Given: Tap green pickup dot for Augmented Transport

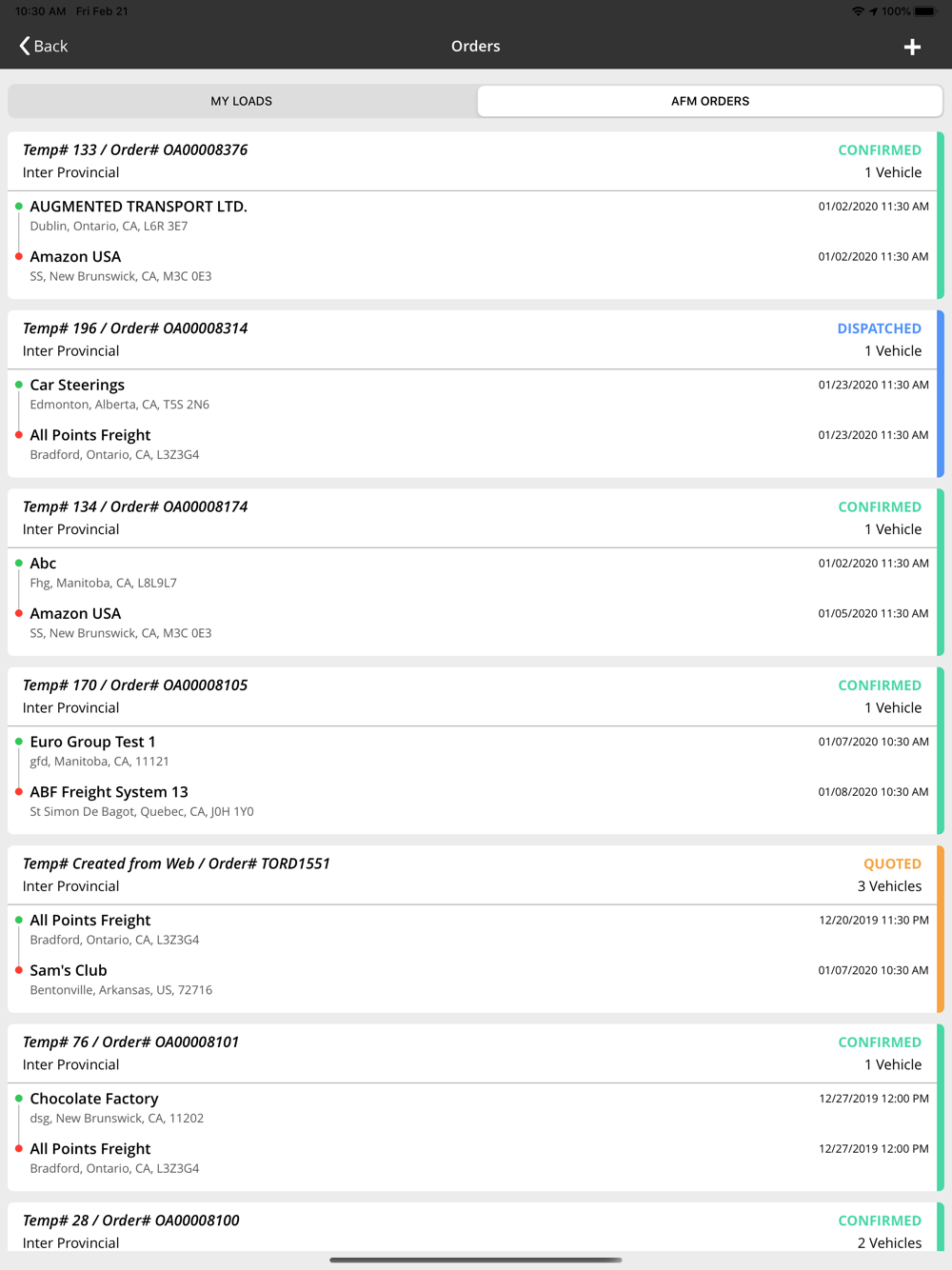Looking at the screenshot, I should (19, 207).
